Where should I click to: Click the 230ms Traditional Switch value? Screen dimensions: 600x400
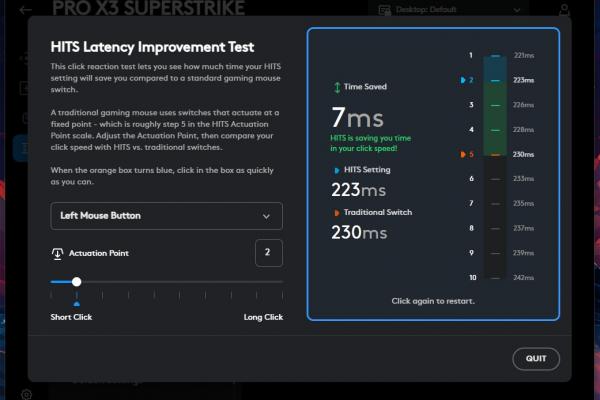point(359,232)
